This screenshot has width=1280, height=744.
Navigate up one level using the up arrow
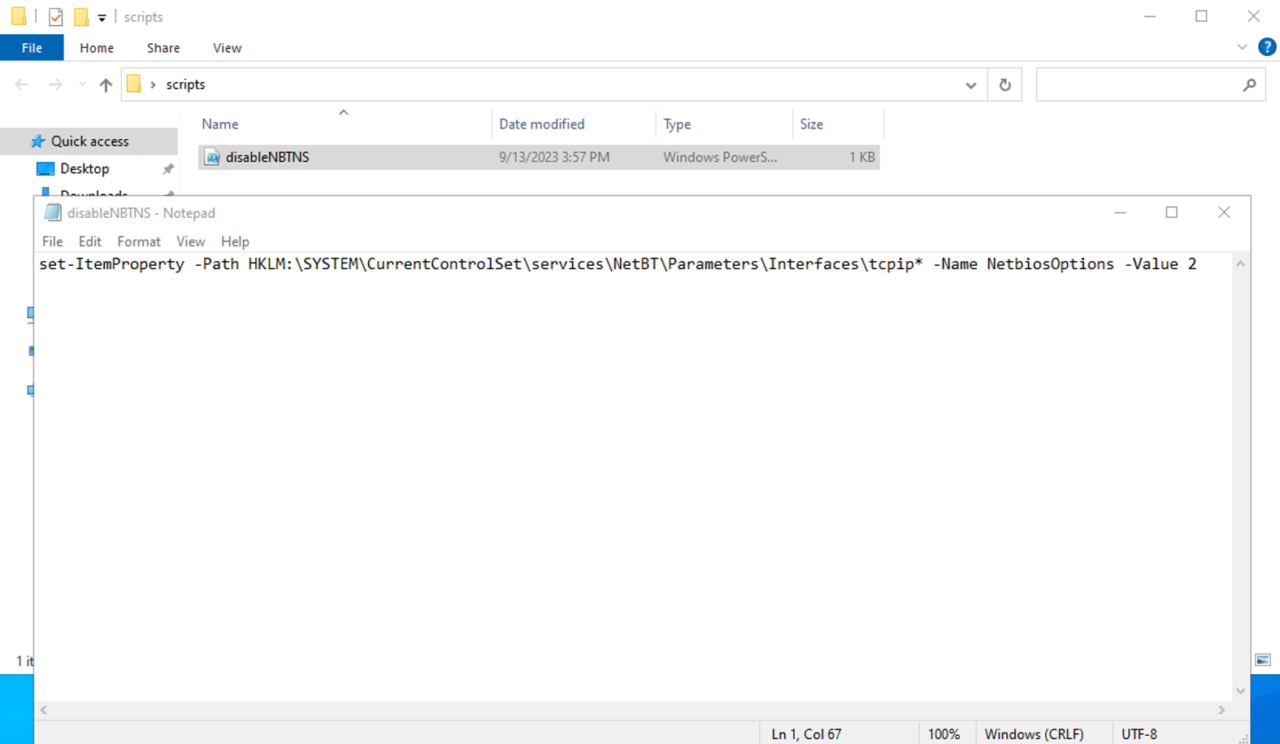tap(105, 84)
